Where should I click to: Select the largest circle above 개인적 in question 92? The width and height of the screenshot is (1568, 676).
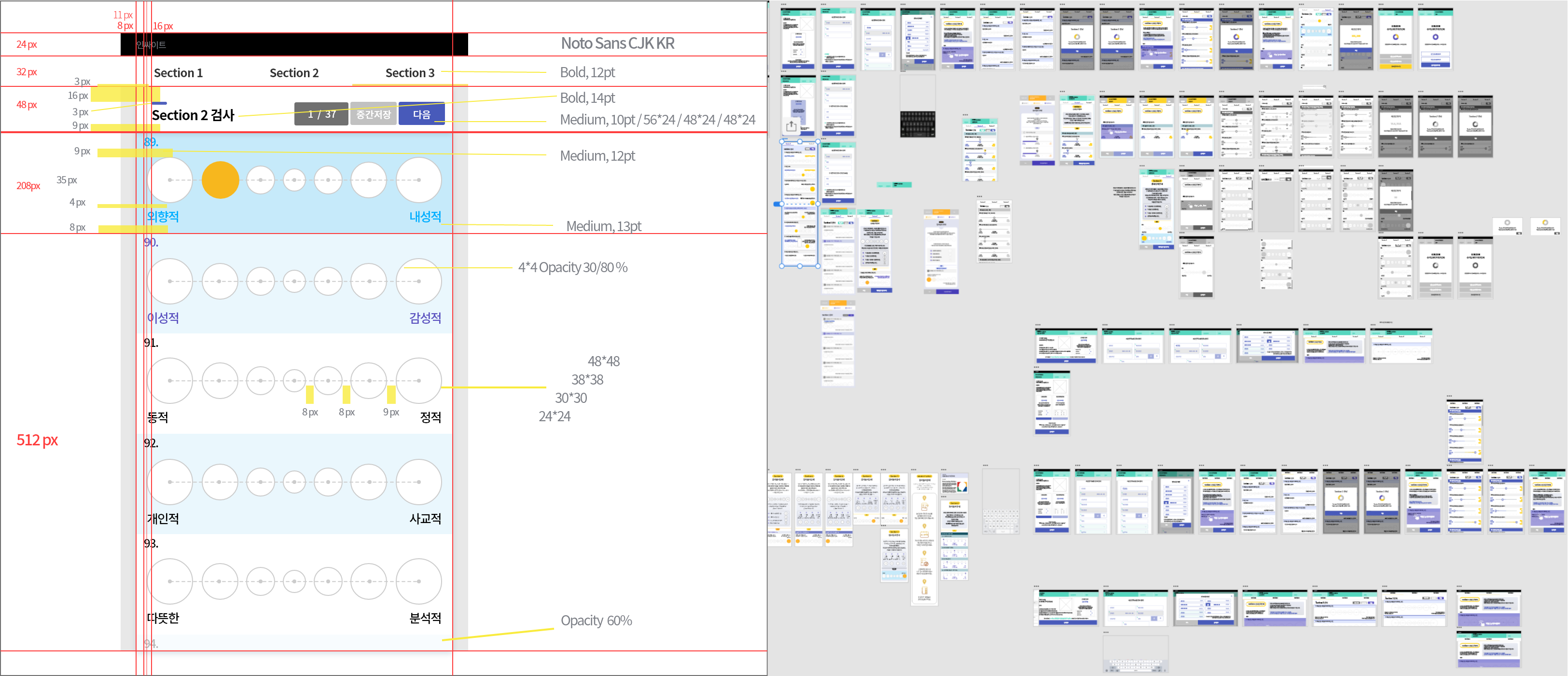tap(170, 482)
